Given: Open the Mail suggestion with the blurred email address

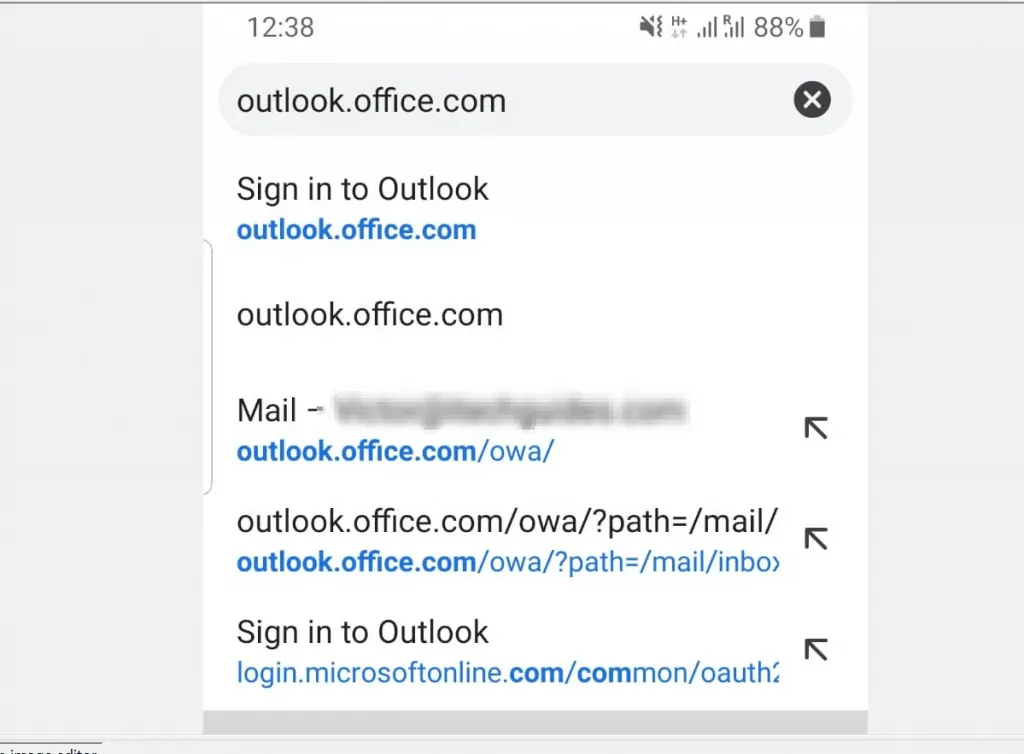Looking at the screenshot, I should [x=460, y=410].
